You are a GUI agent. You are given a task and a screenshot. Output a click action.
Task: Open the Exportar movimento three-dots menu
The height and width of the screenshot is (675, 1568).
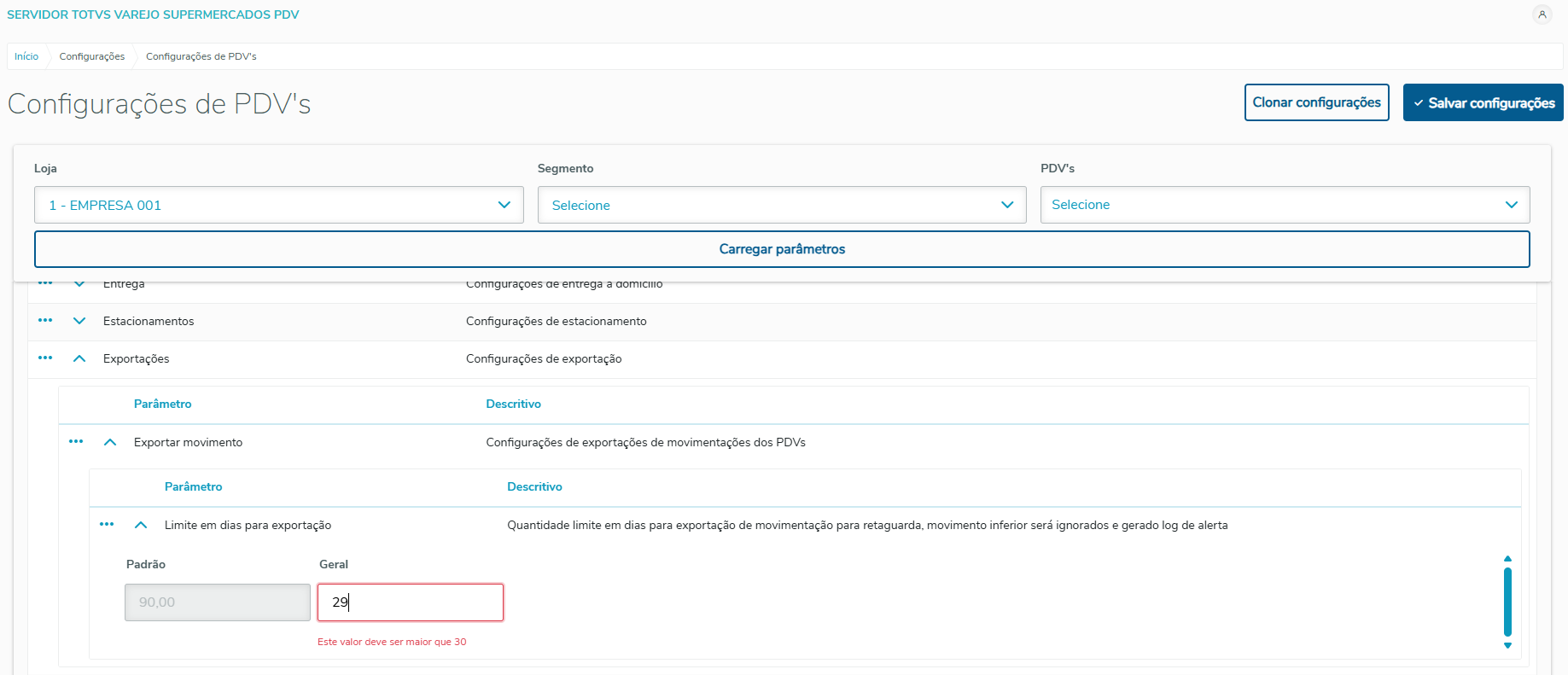point(76,442)
